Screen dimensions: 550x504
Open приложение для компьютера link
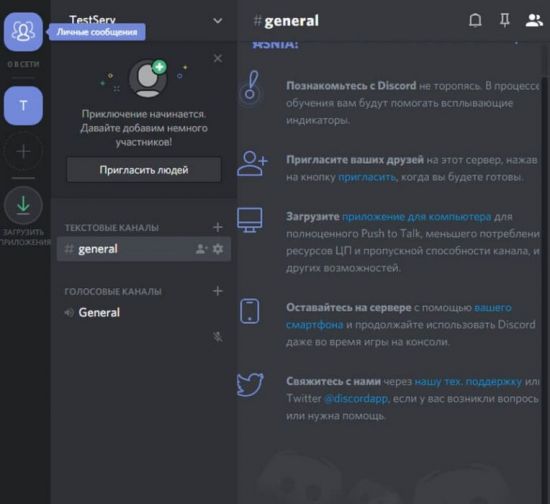coord(417,217)
